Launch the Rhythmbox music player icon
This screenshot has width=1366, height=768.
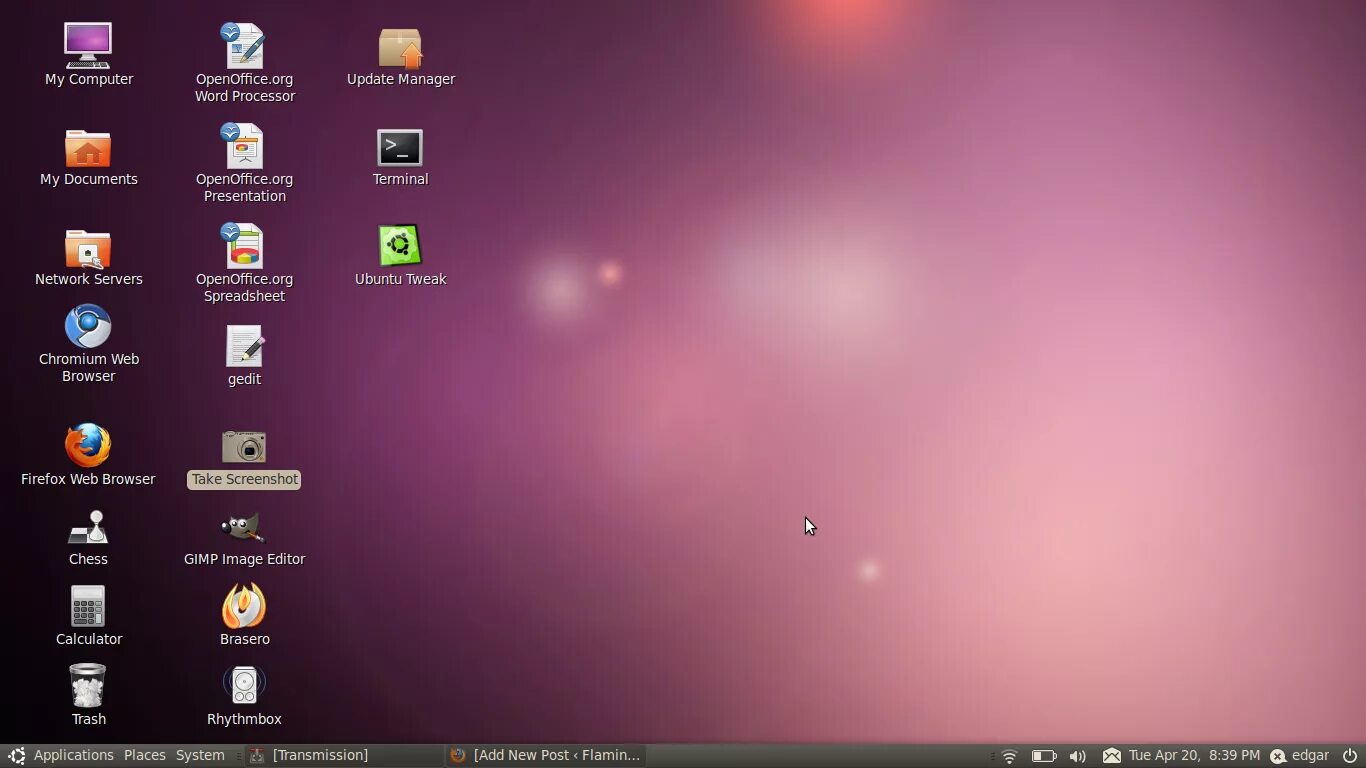[244, 686]
